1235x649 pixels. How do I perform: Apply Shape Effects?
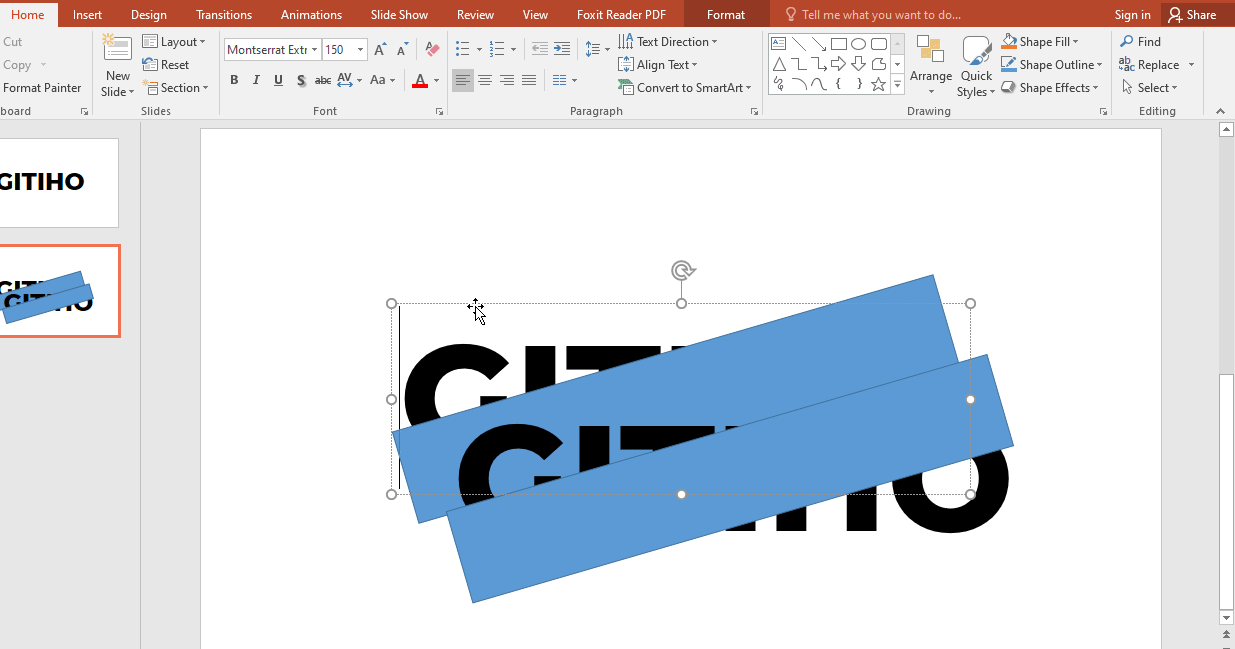tap(1051, 87)
